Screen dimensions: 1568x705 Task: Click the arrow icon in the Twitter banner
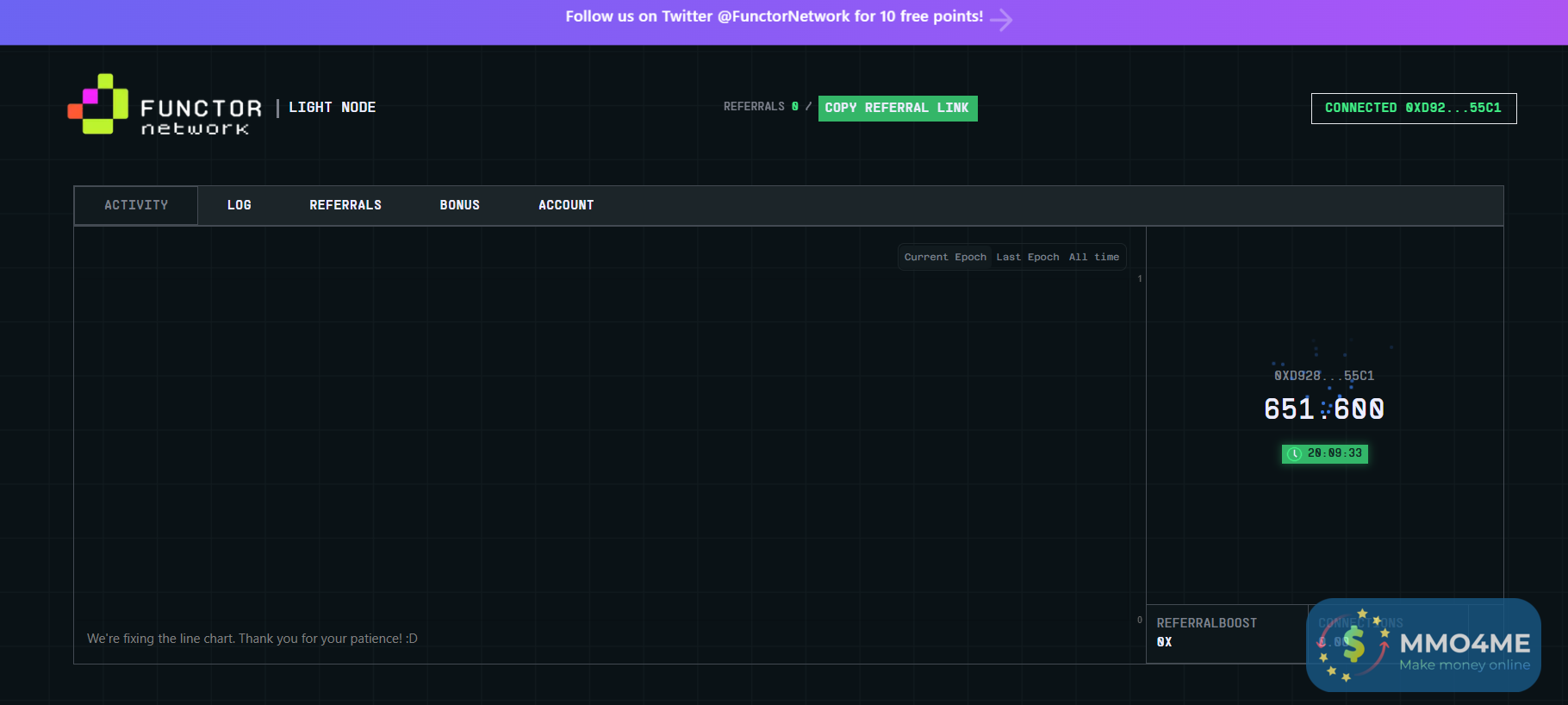[1001, 19]
